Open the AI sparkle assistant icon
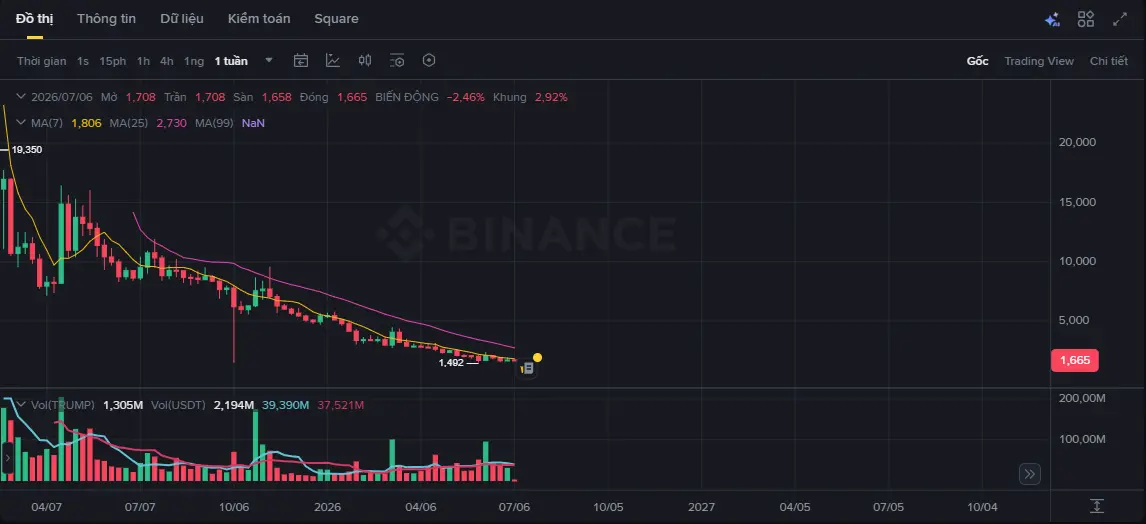This screenshot has width=1146, height=524. click(x=1052, y=20)
